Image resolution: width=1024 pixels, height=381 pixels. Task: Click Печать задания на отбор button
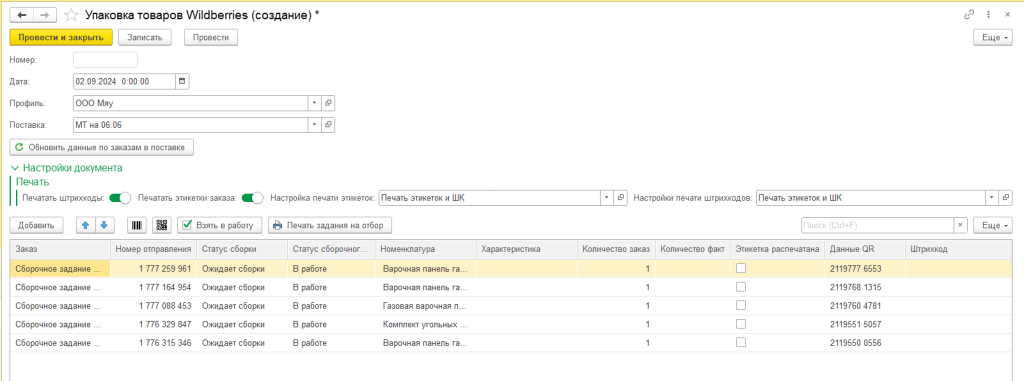coord(330,225)
